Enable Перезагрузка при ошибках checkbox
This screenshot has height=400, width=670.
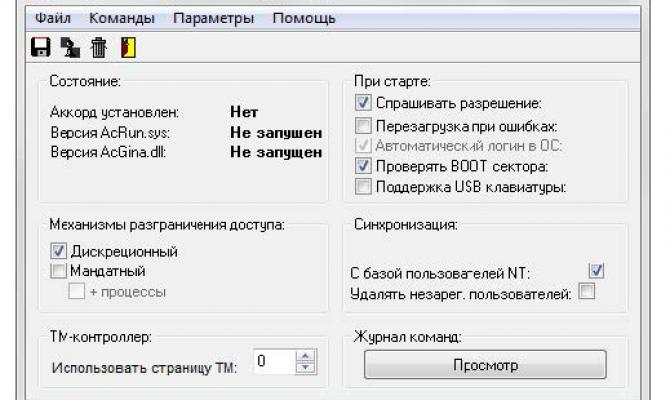coord(363,128)
